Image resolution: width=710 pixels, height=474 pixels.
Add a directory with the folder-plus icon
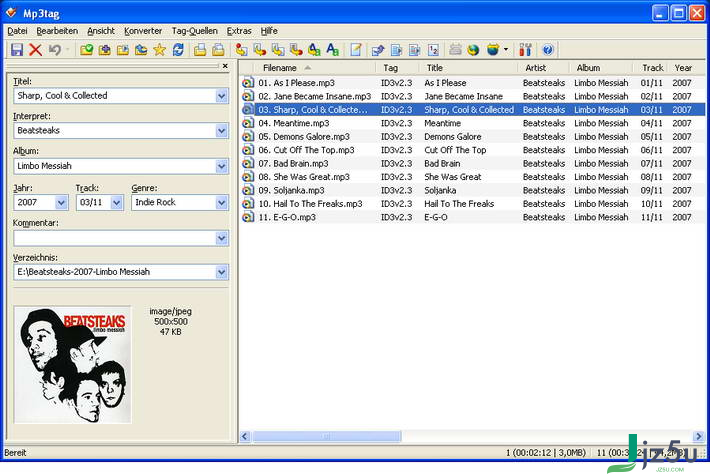tap(105, 50)
